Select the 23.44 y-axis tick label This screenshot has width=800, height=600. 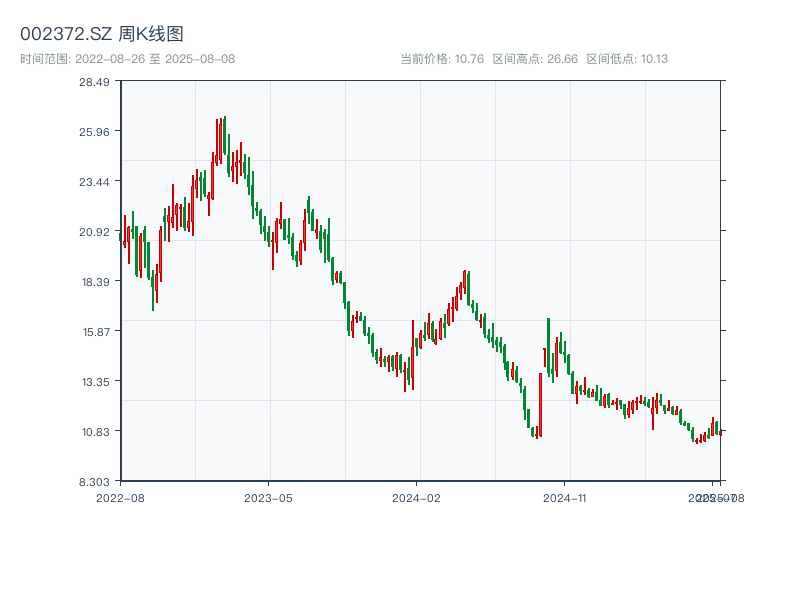click(x=95, y=181)
